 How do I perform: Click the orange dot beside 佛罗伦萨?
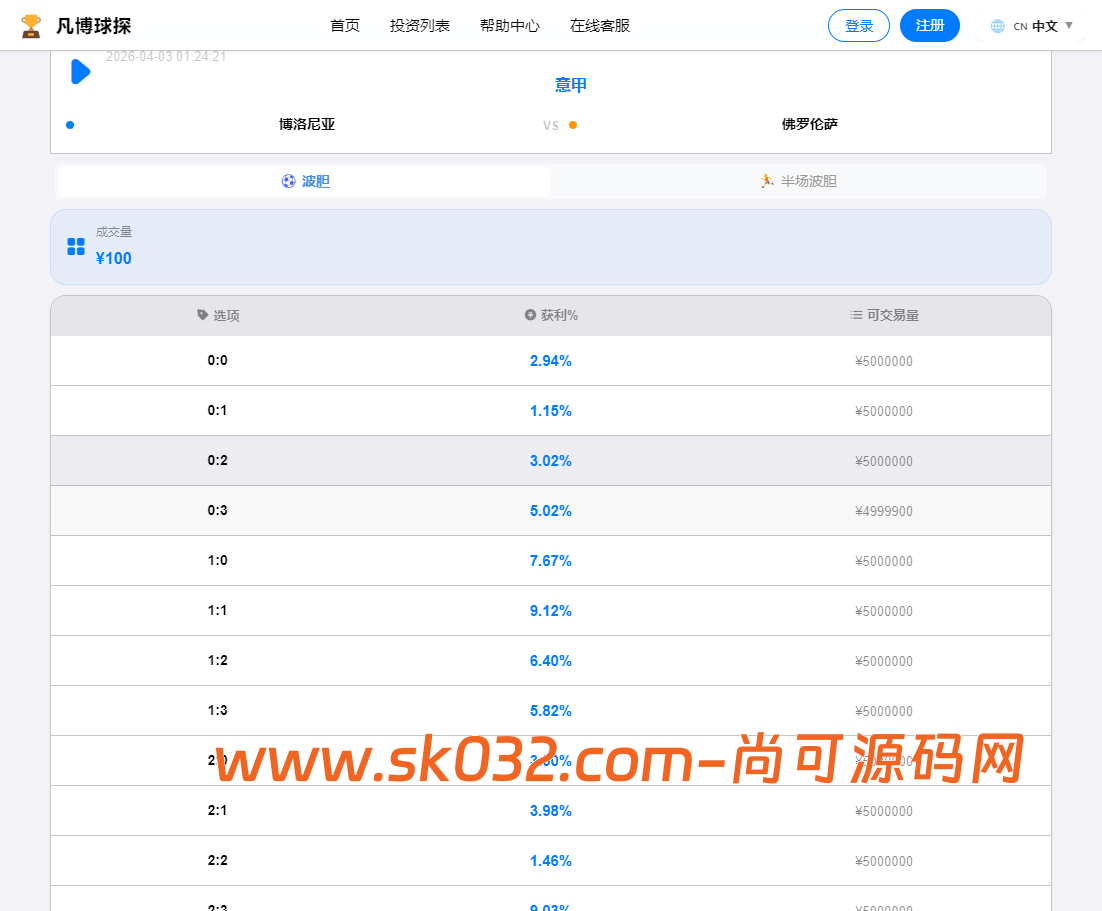(573, 126)
